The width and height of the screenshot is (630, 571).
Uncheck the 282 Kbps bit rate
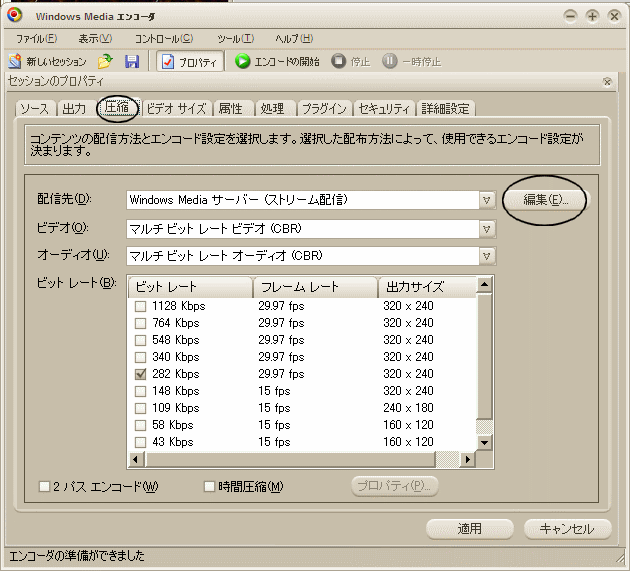click(141, 374)
